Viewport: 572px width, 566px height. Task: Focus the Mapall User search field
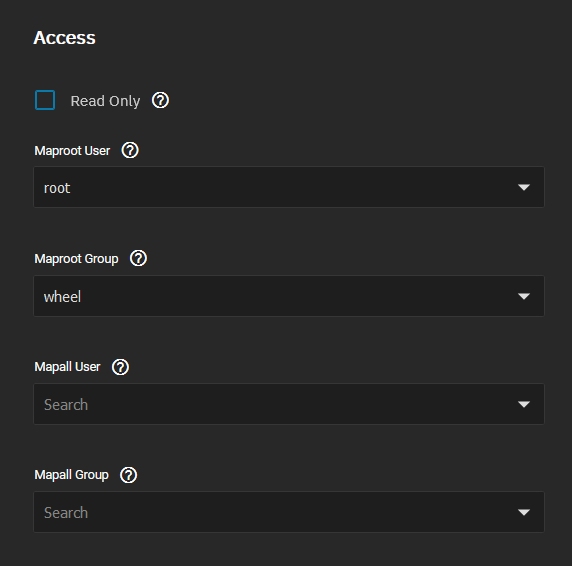coord(289,404)
